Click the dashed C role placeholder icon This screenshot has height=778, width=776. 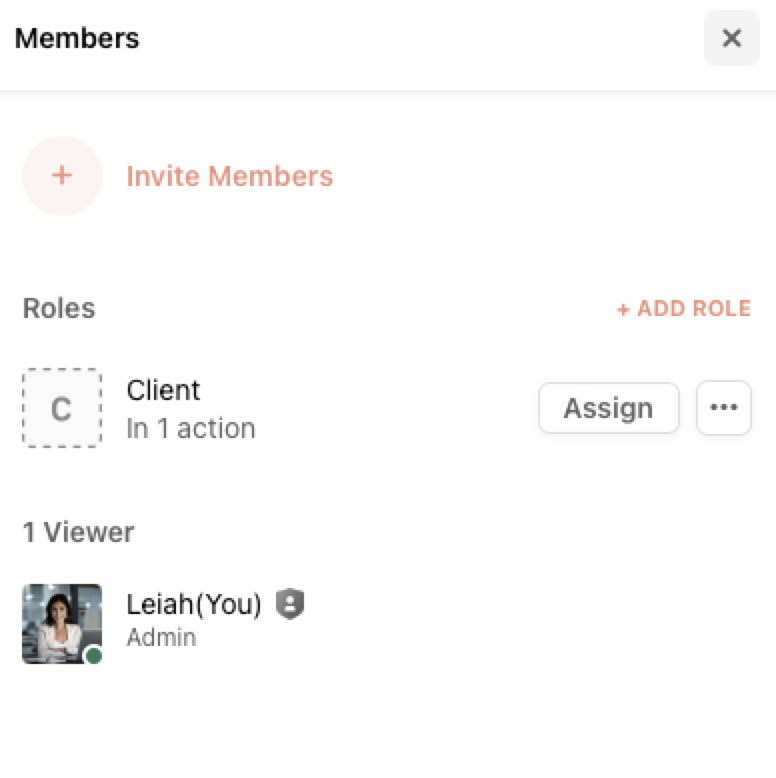[62, 408]
